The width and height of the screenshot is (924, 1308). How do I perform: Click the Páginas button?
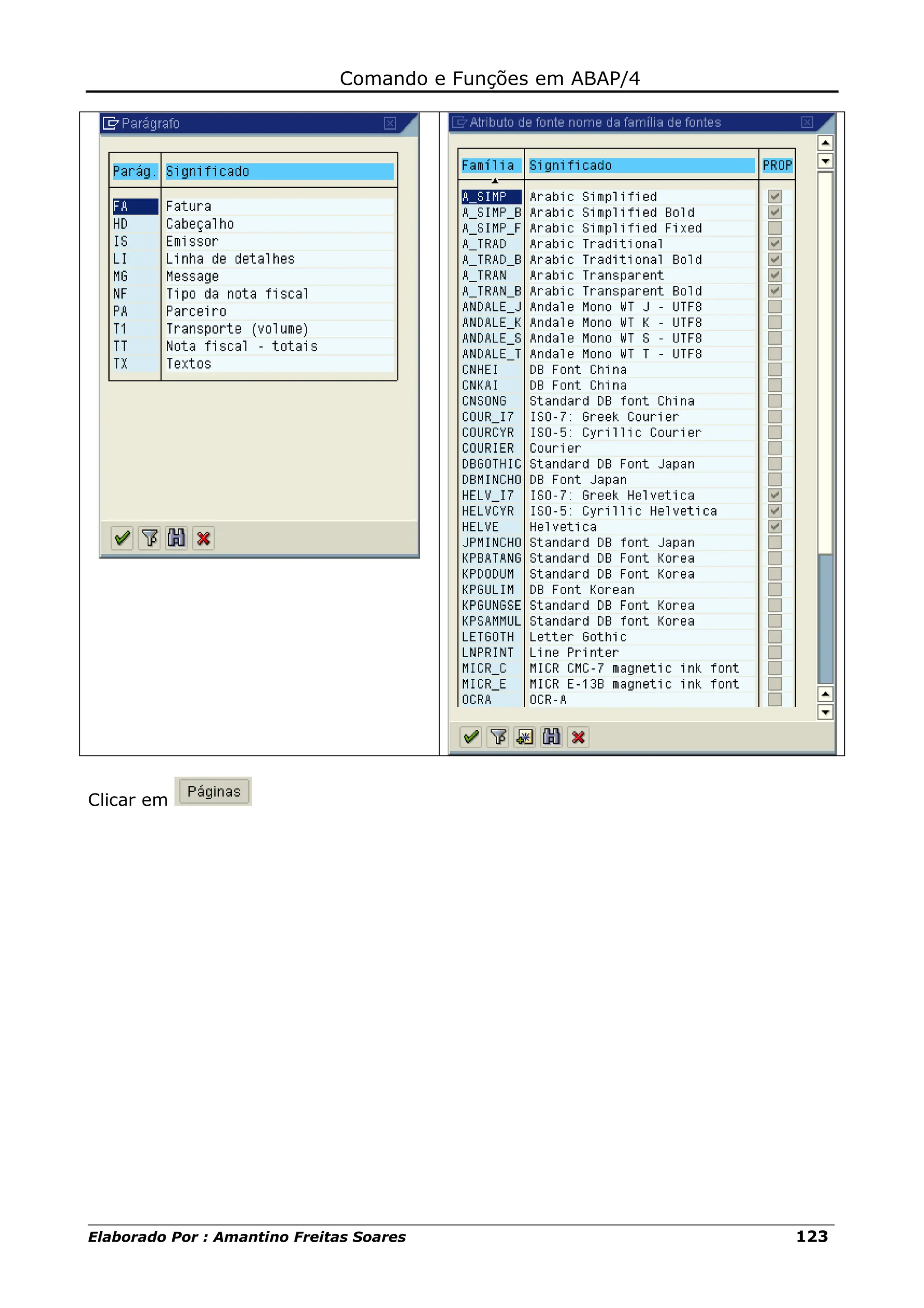click(213, 791)
